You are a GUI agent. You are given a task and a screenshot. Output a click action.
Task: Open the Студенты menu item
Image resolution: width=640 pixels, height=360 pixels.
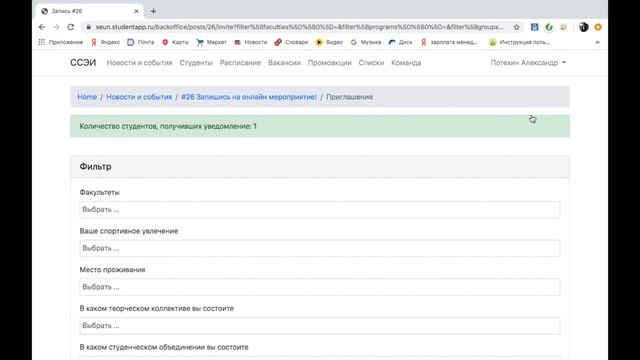[196, 62]
